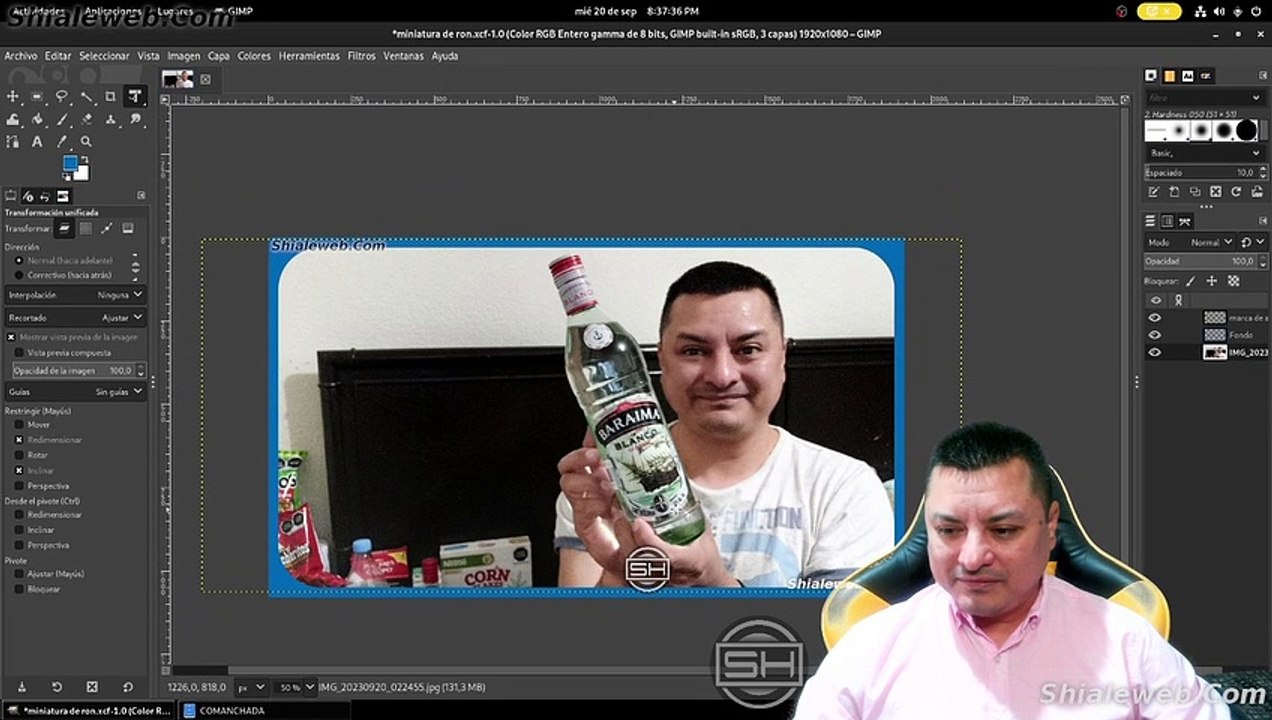This screenshot has width=1272, height=720.
Task: Select the Warp Transform tool
Action: pyautogui.click(x=13, y=119)
